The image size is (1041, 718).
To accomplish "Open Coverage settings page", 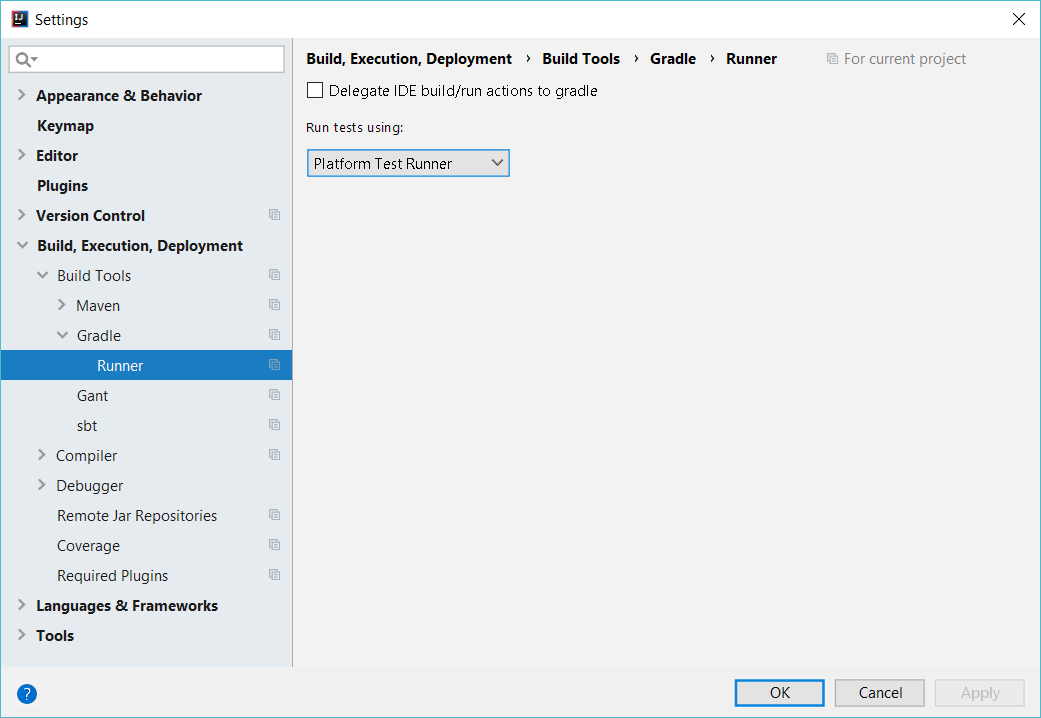I will tap(88, 545).
